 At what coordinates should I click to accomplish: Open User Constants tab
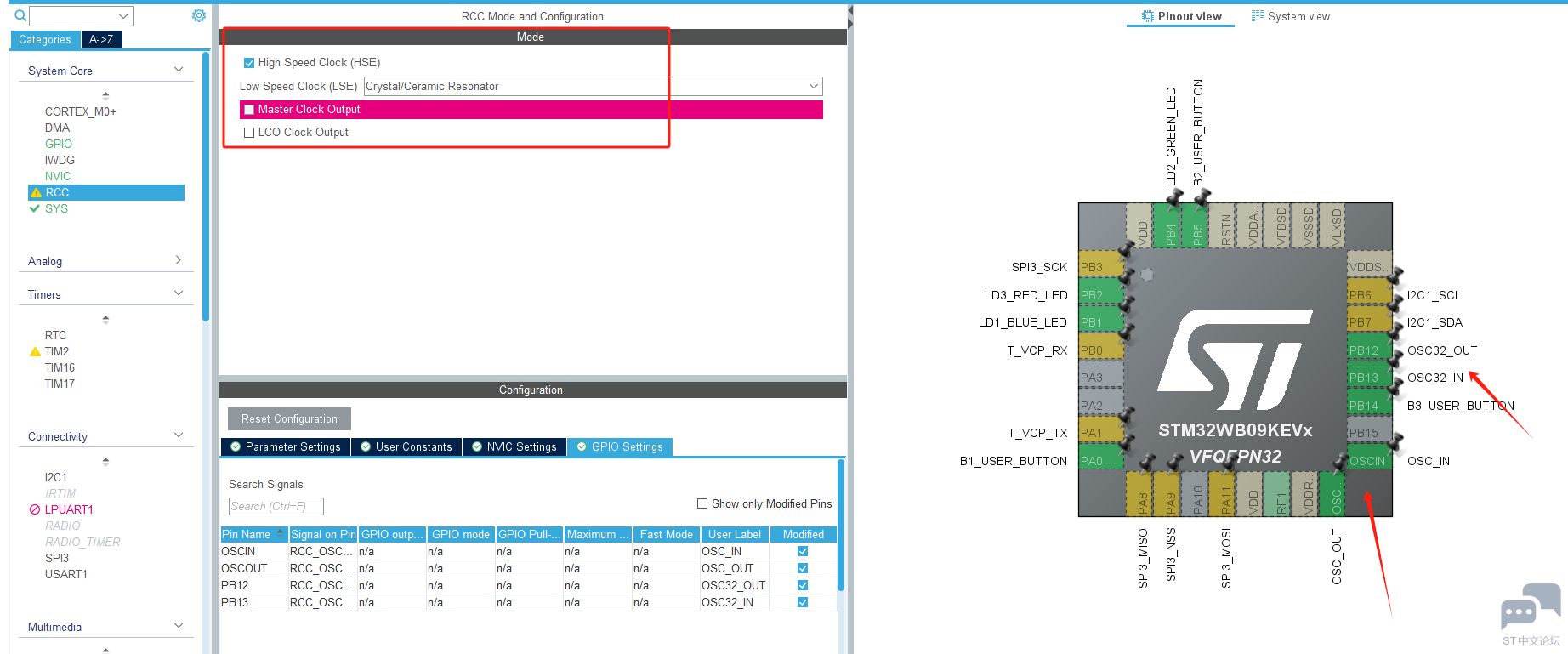point(406,447)
